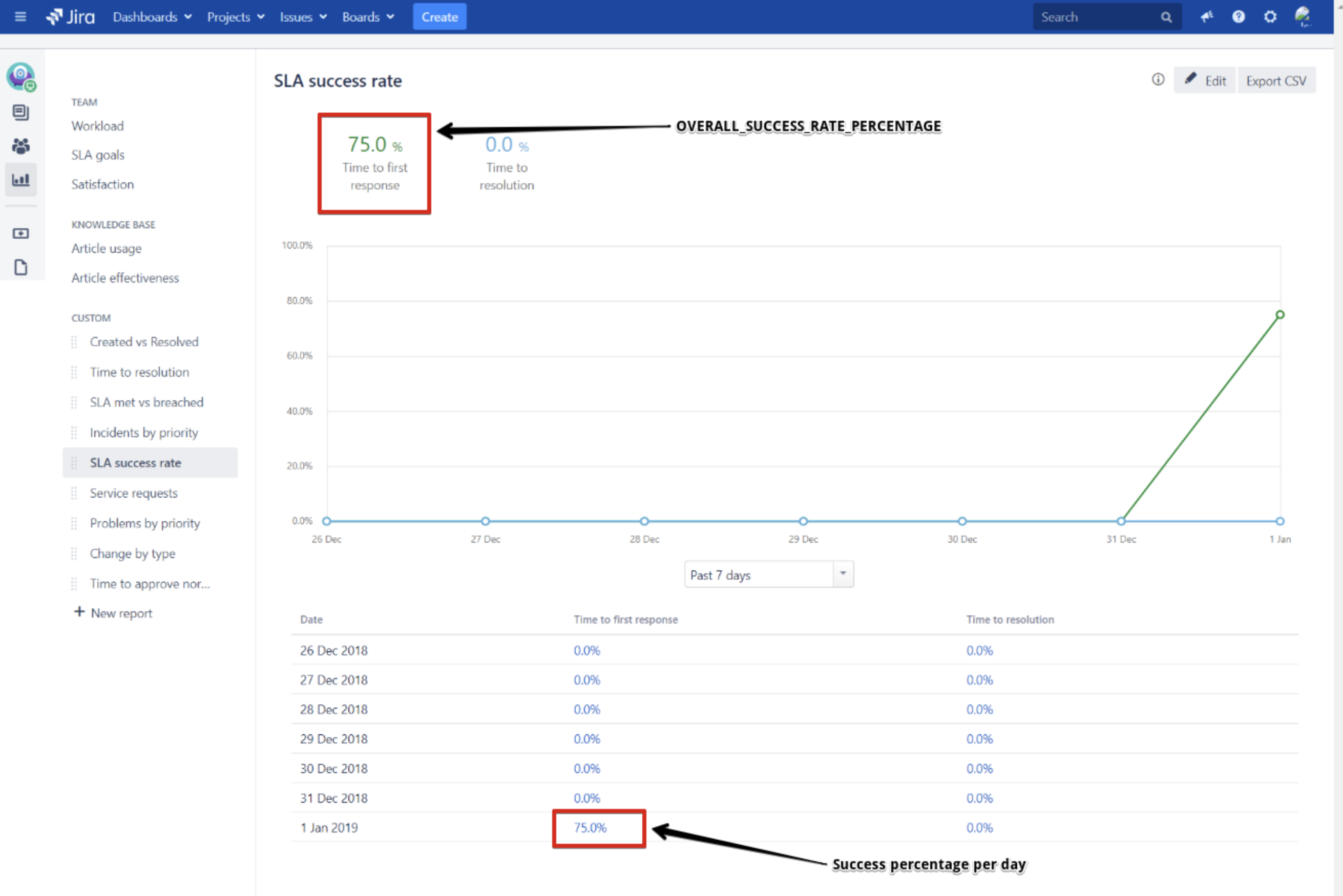
Task: Click the feedback megaphone icon
Action: (x=1206, y=16)
